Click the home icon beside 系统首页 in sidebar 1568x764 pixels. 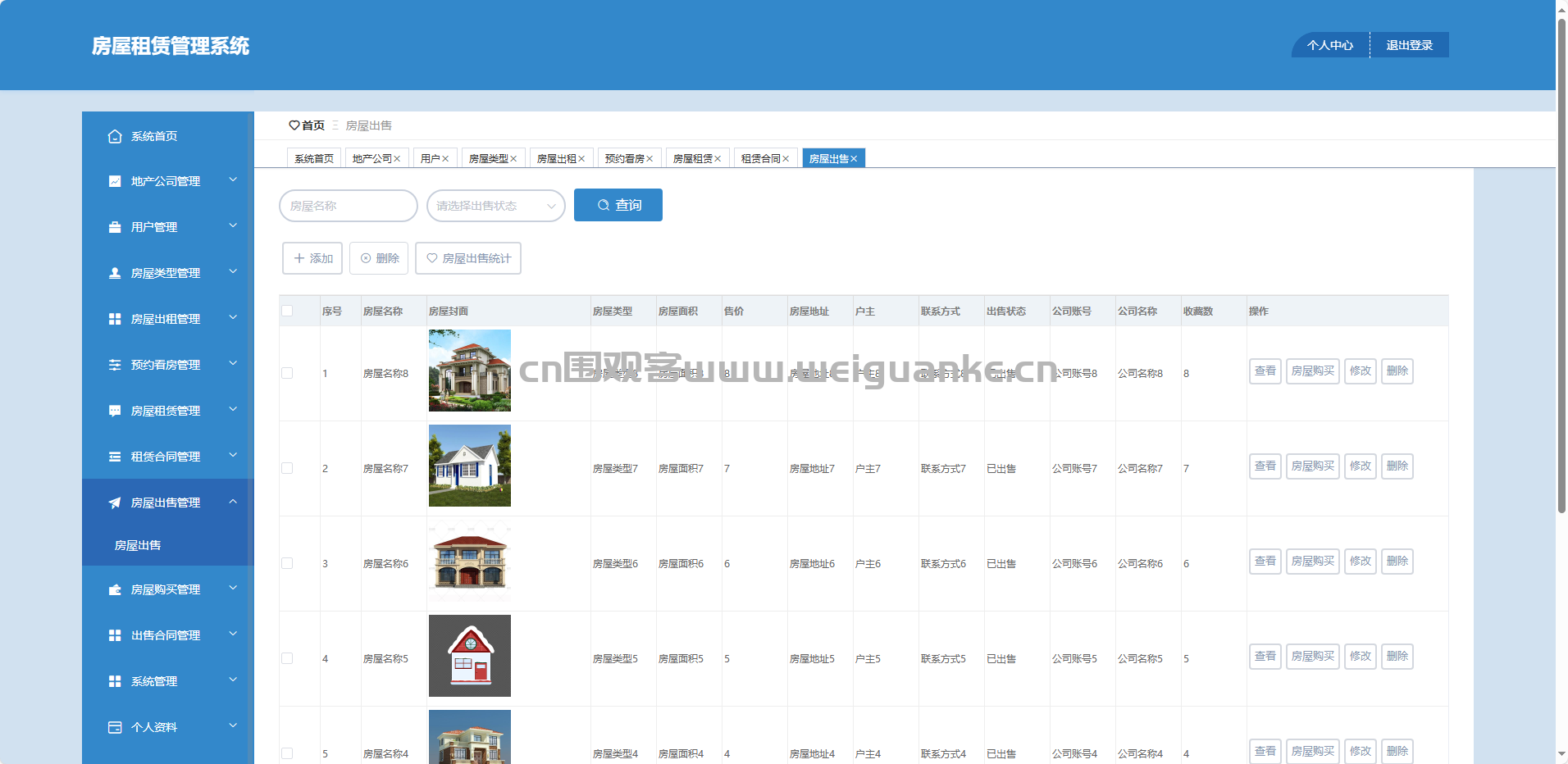click(x=115, y=136)
